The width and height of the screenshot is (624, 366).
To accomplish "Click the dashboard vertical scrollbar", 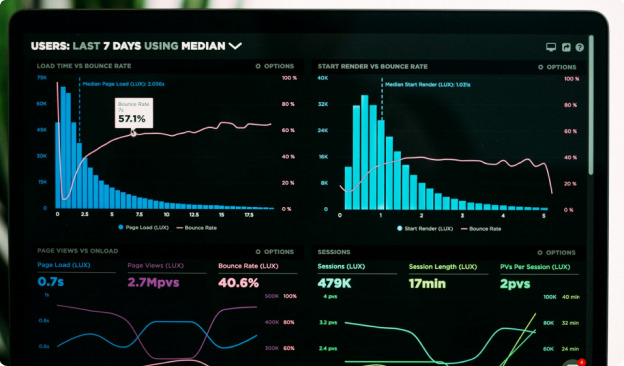I will coord(591,105).
